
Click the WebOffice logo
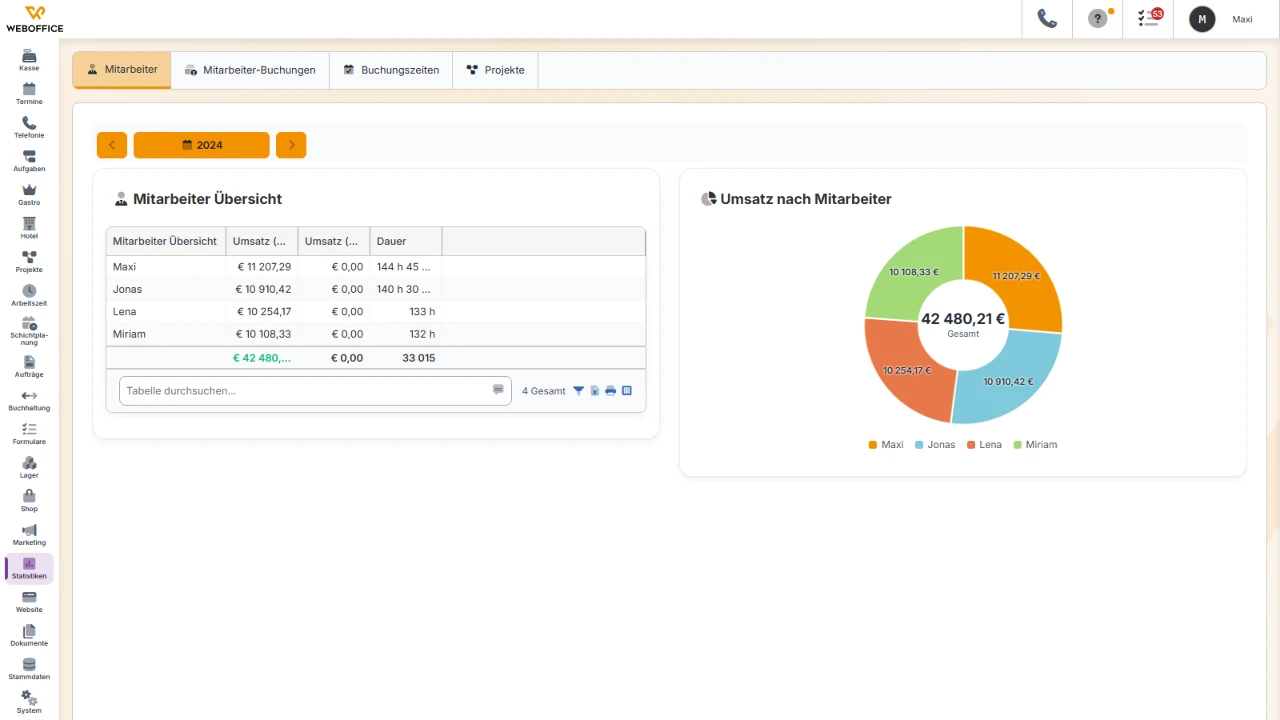coord(34,19)
